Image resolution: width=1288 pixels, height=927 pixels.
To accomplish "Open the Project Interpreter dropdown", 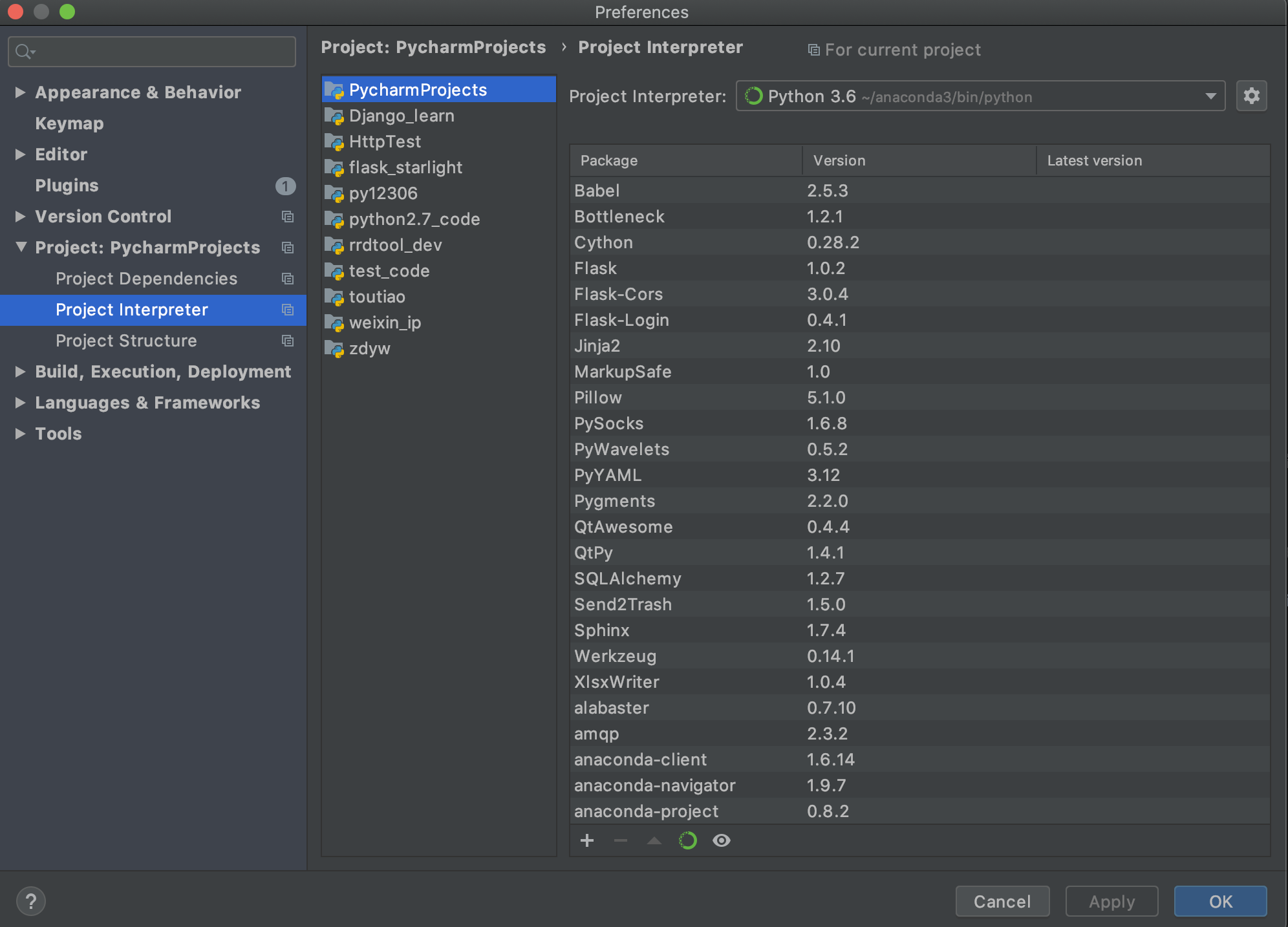I will tap(1210, 96).
